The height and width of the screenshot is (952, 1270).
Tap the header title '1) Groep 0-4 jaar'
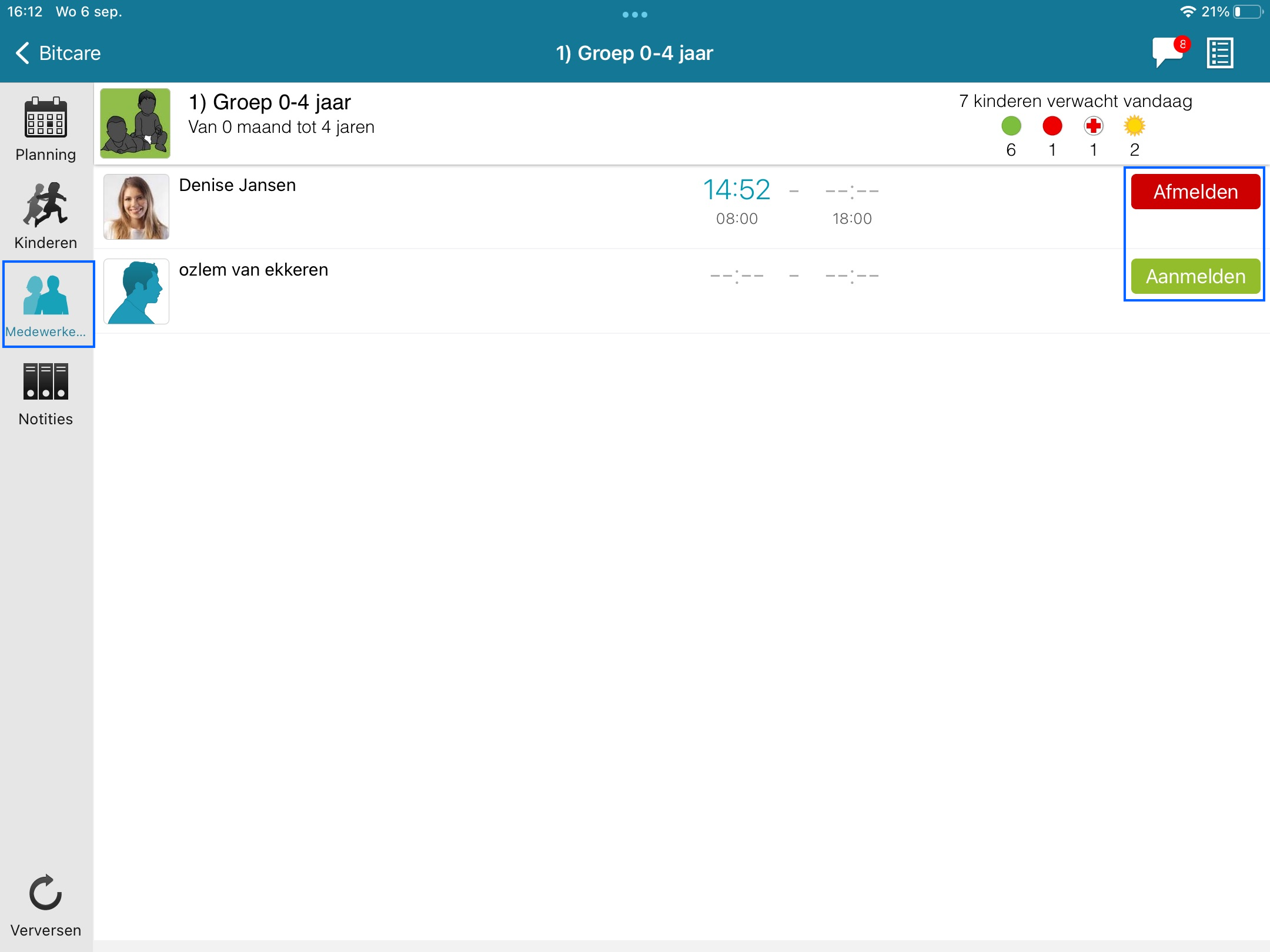click(635, 53)
